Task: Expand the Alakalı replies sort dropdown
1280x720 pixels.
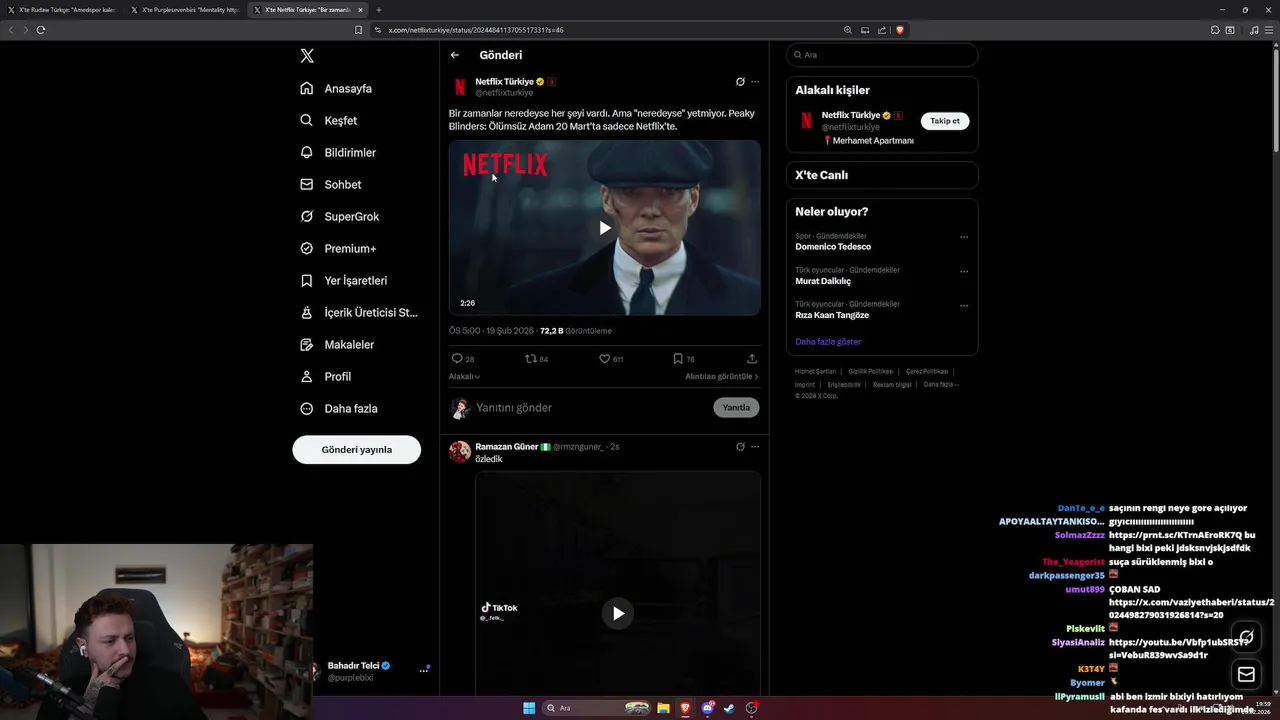Action: pyautogui.click(x=464, y=377)
